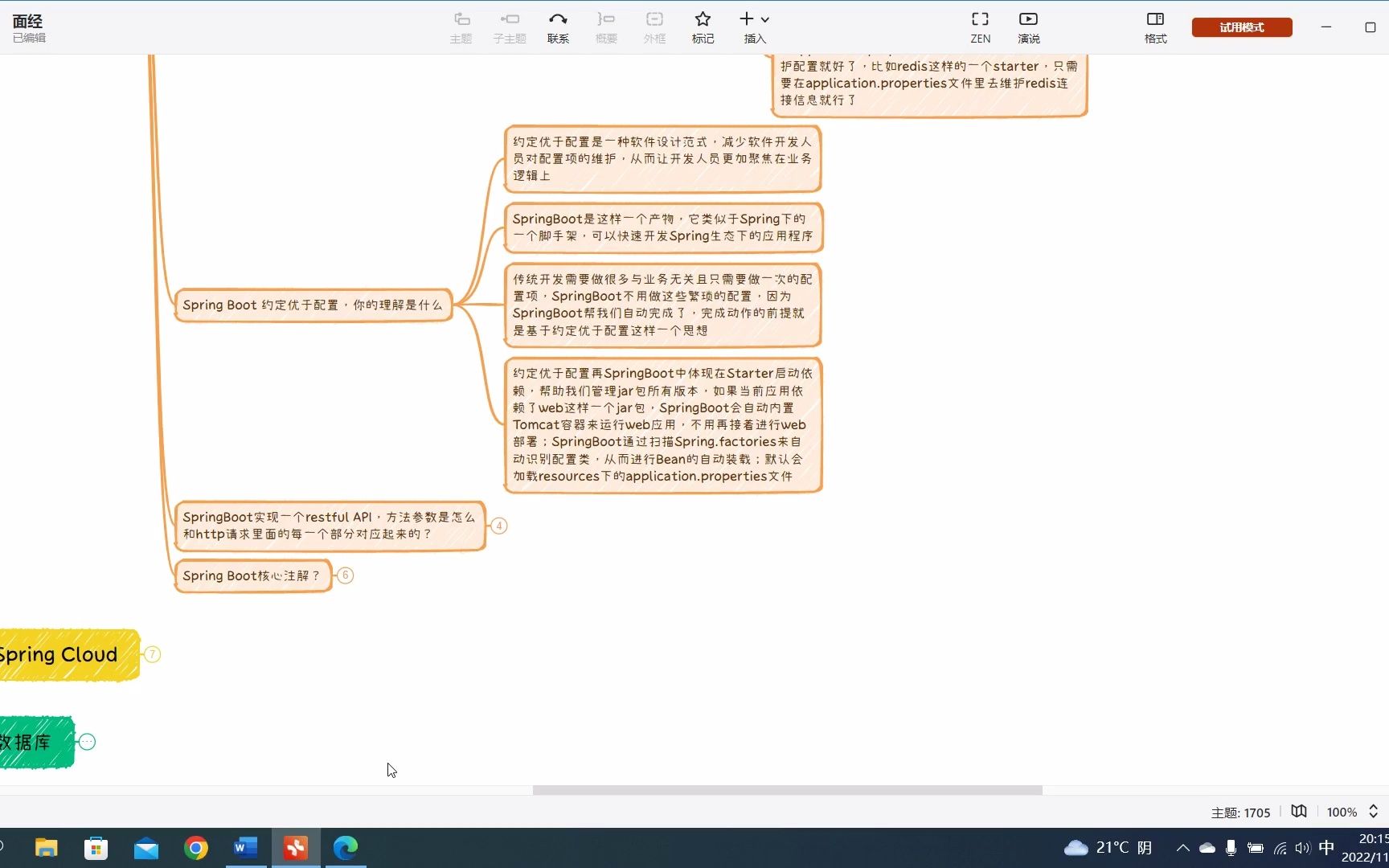Screen dimensions: 1389x868
Task: Click the Topic (主题) toolbar icon
Action: point(461,27)
